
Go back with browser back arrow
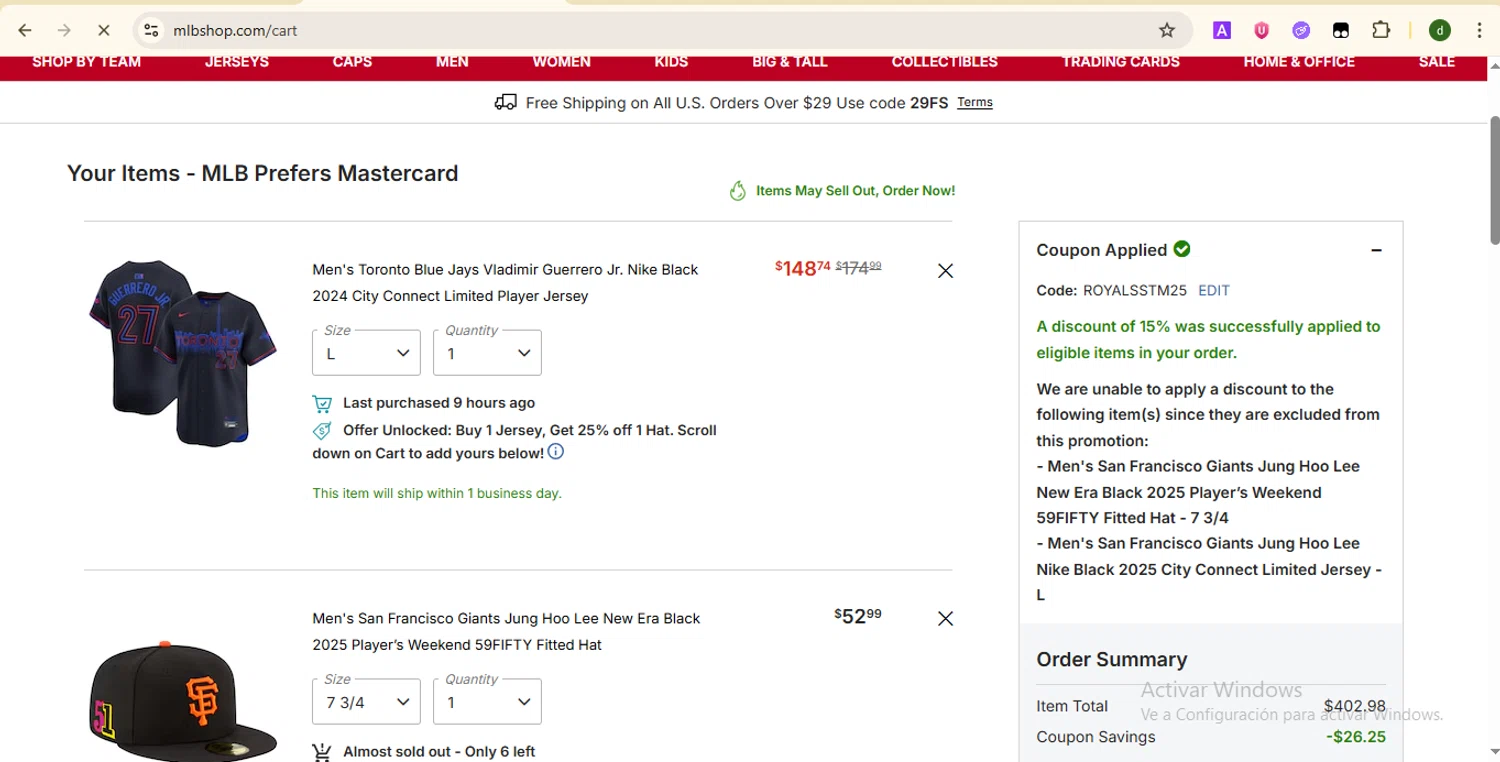[25, 30]
